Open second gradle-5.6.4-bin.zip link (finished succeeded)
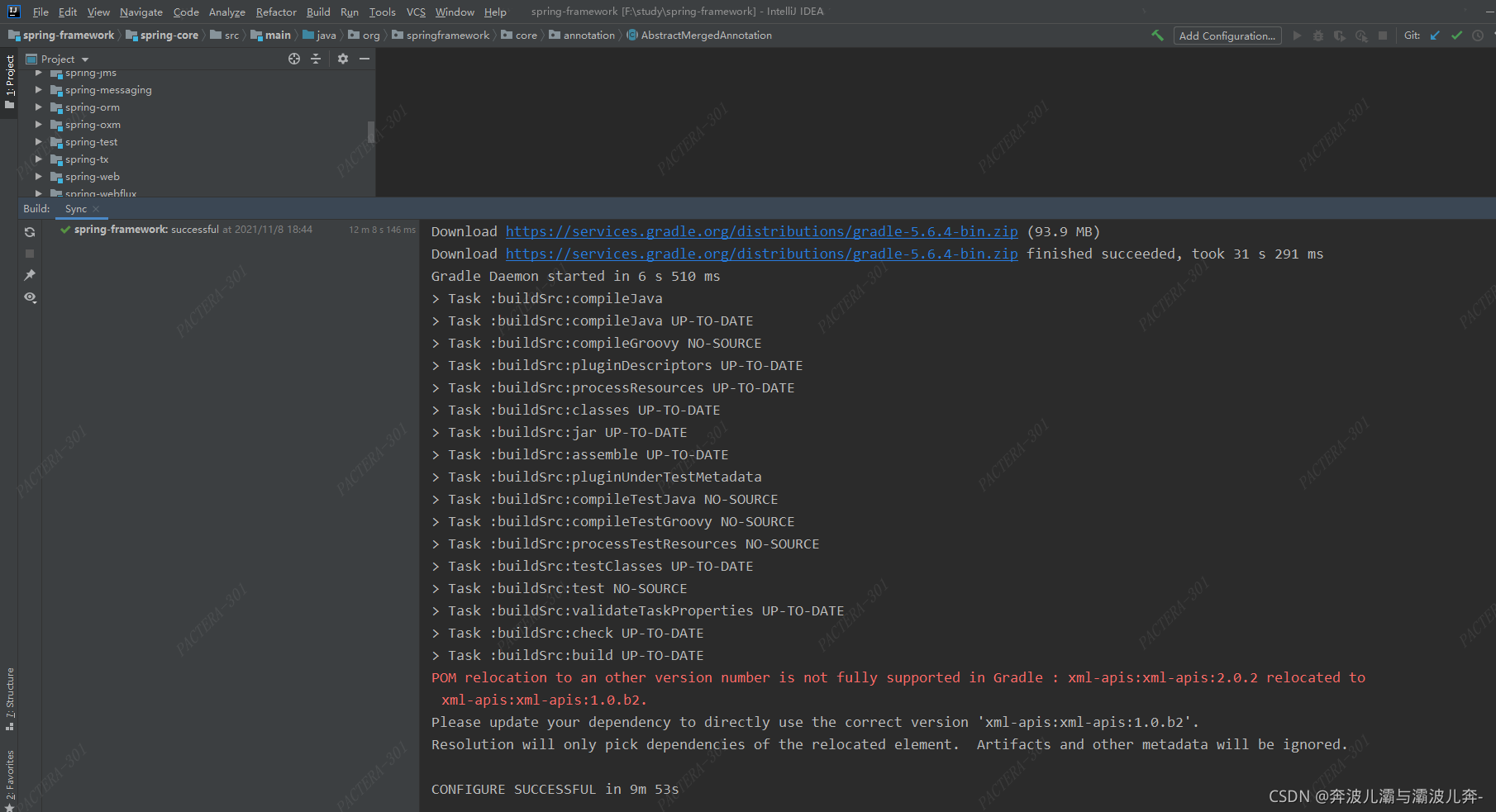1496x812 pixels. pos(761,254)
